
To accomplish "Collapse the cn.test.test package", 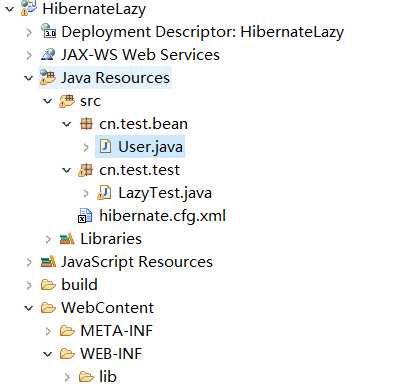I will [x=67, y=170].
